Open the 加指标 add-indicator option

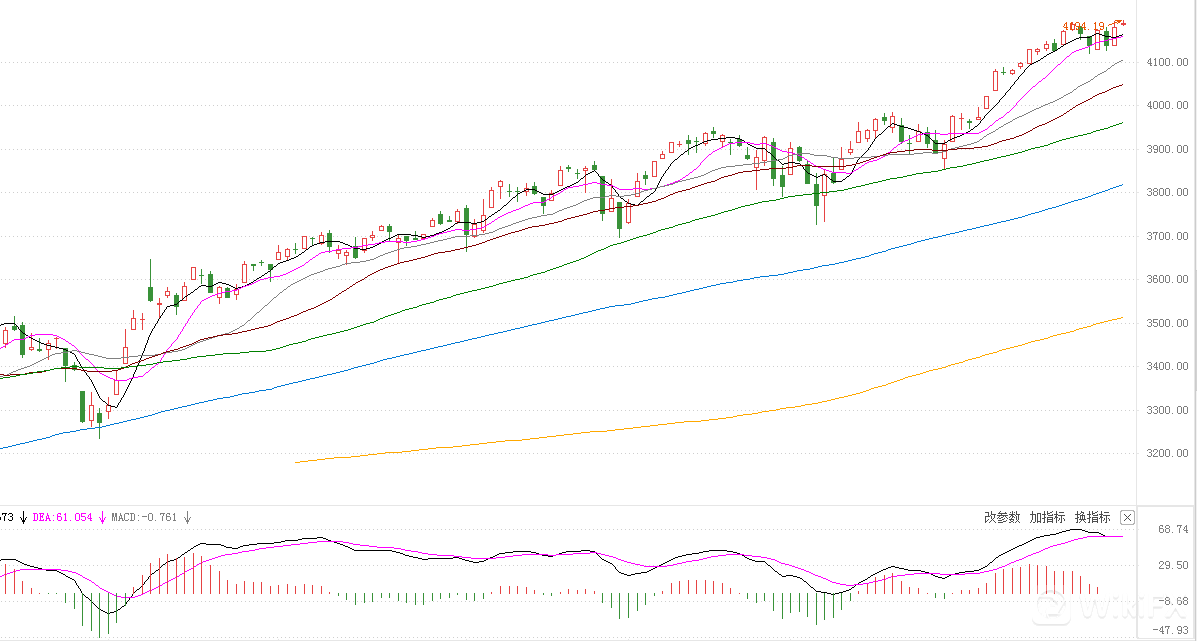coord(1047,517)
